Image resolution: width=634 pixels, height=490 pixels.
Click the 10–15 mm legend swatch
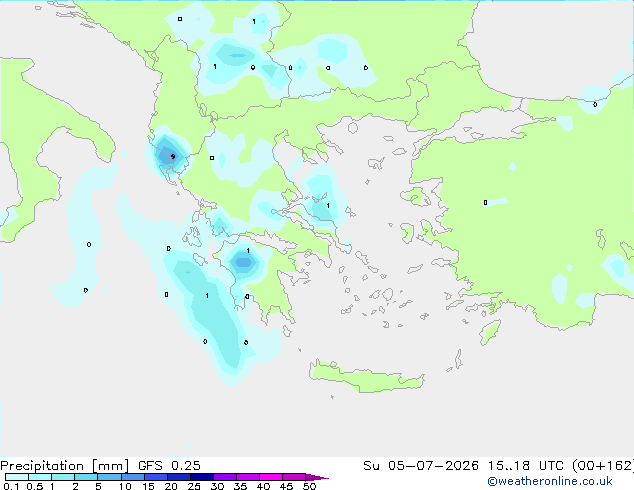(x=132, y=477)
